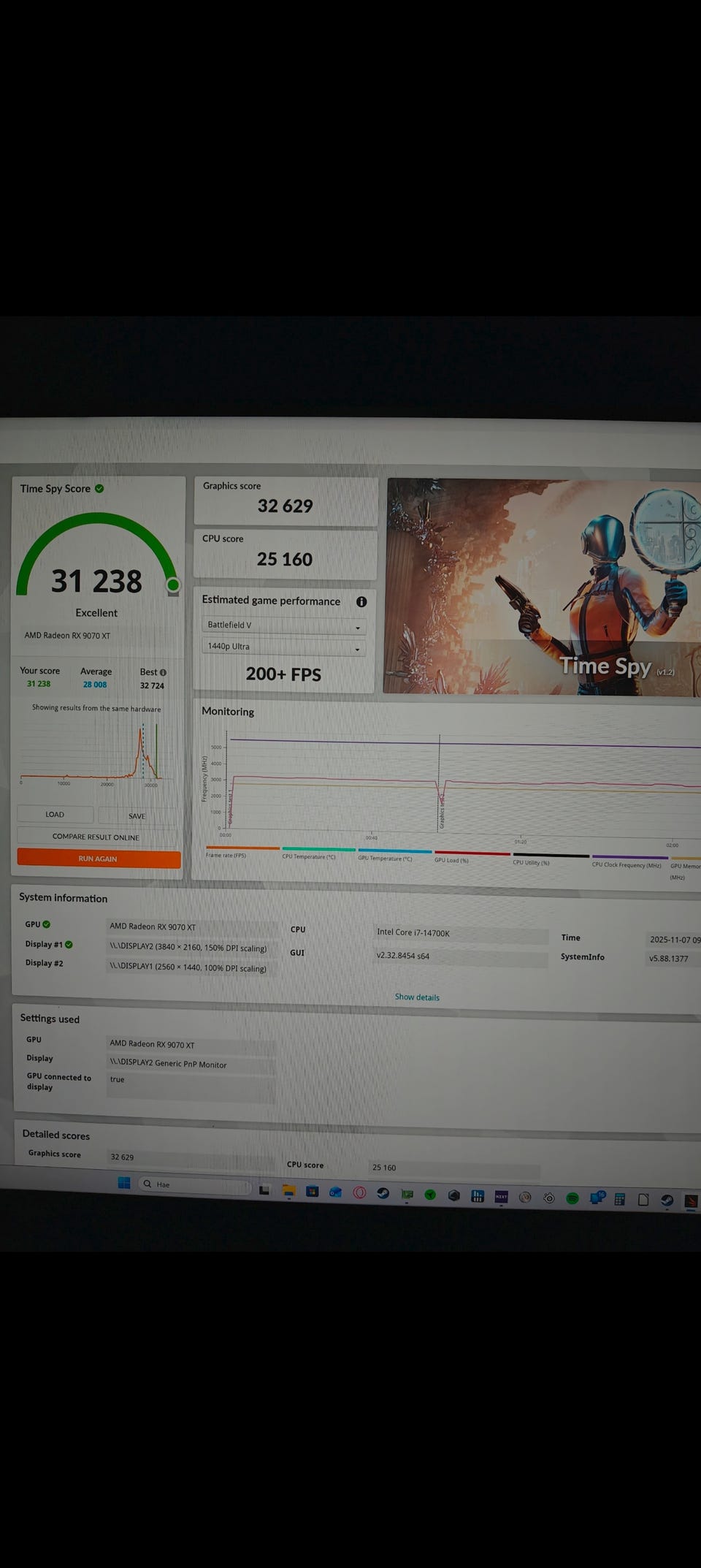Toggle the CPU Utility (%) legend entry
This screenshot has height=1568, width=701.
(x=551, y=859)
